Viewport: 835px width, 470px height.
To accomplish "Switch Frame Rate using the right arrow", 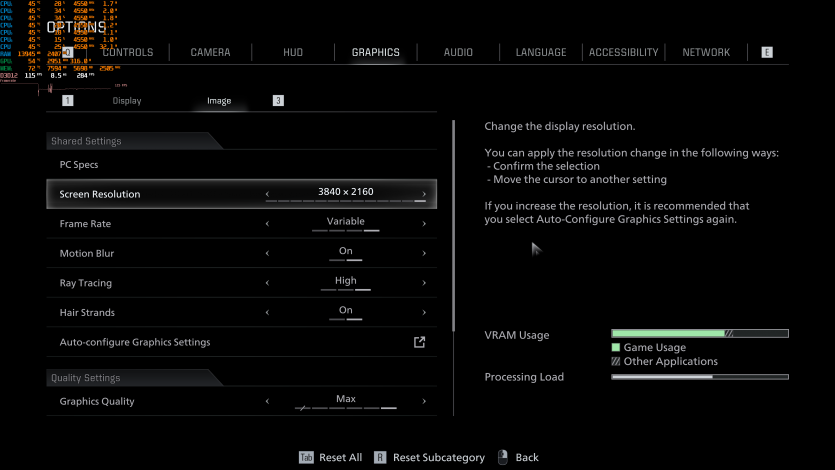I will 424,224.
